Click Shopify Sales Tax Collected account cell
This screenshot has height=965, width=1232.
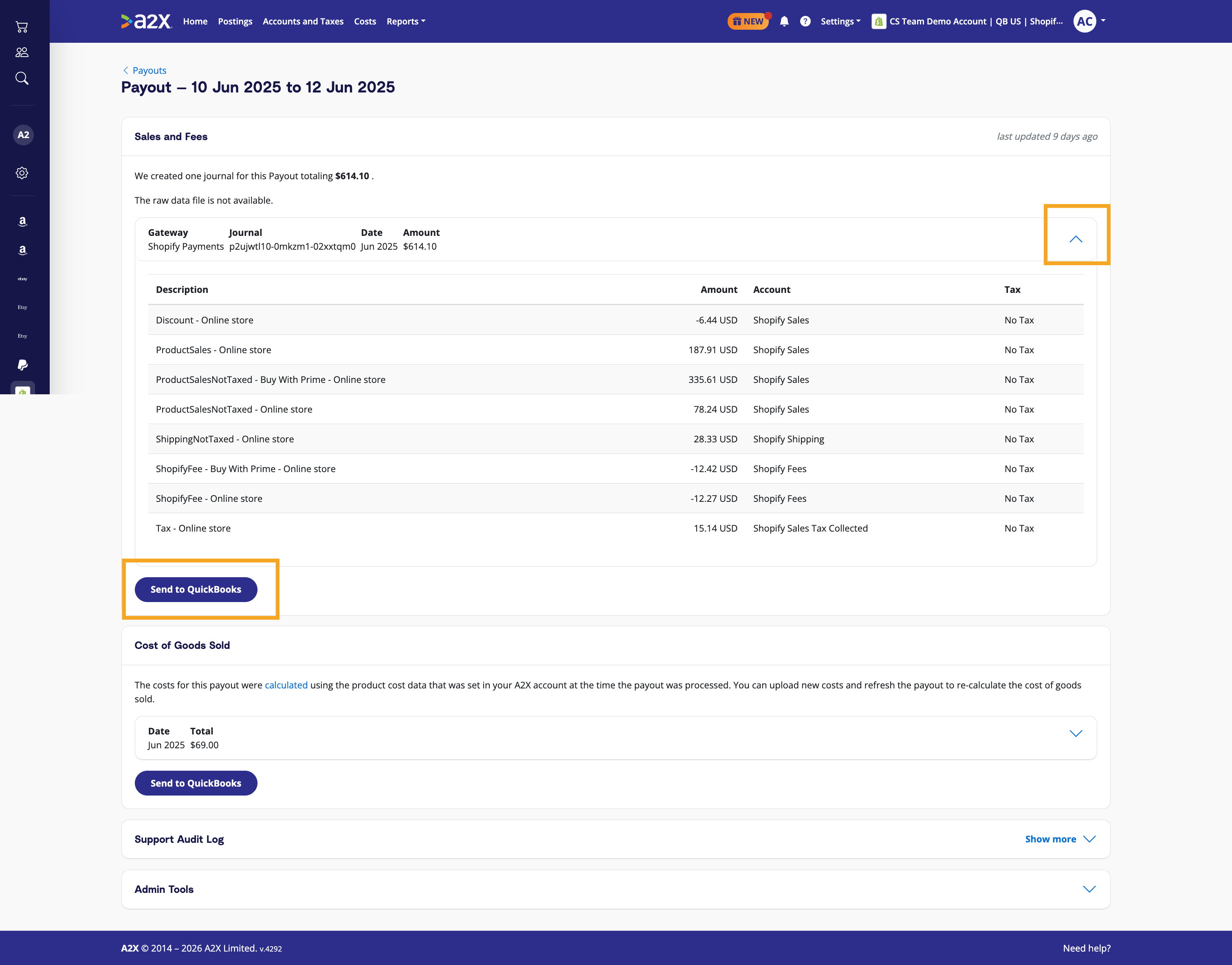(810, 528)
